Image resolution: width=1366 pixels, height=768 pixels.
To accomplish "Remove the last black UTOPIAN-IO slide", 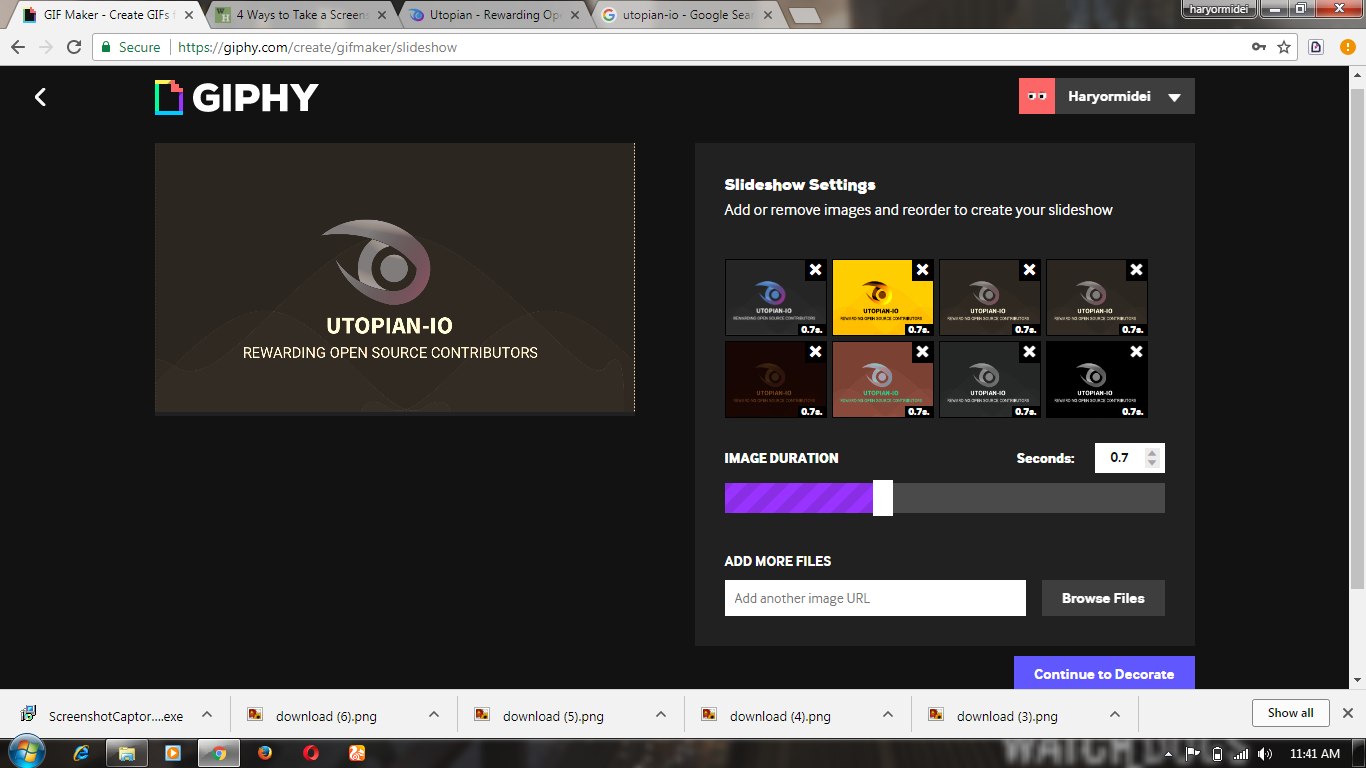I will (1135, 351).
